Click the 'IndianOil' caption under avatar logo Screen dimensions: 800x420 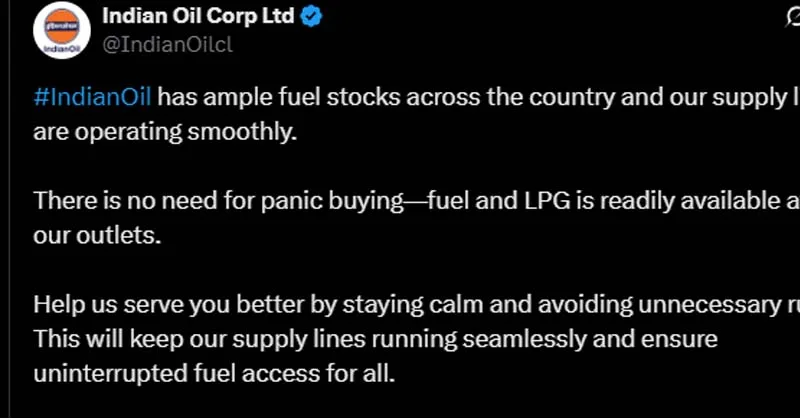(x=62, y=49)
